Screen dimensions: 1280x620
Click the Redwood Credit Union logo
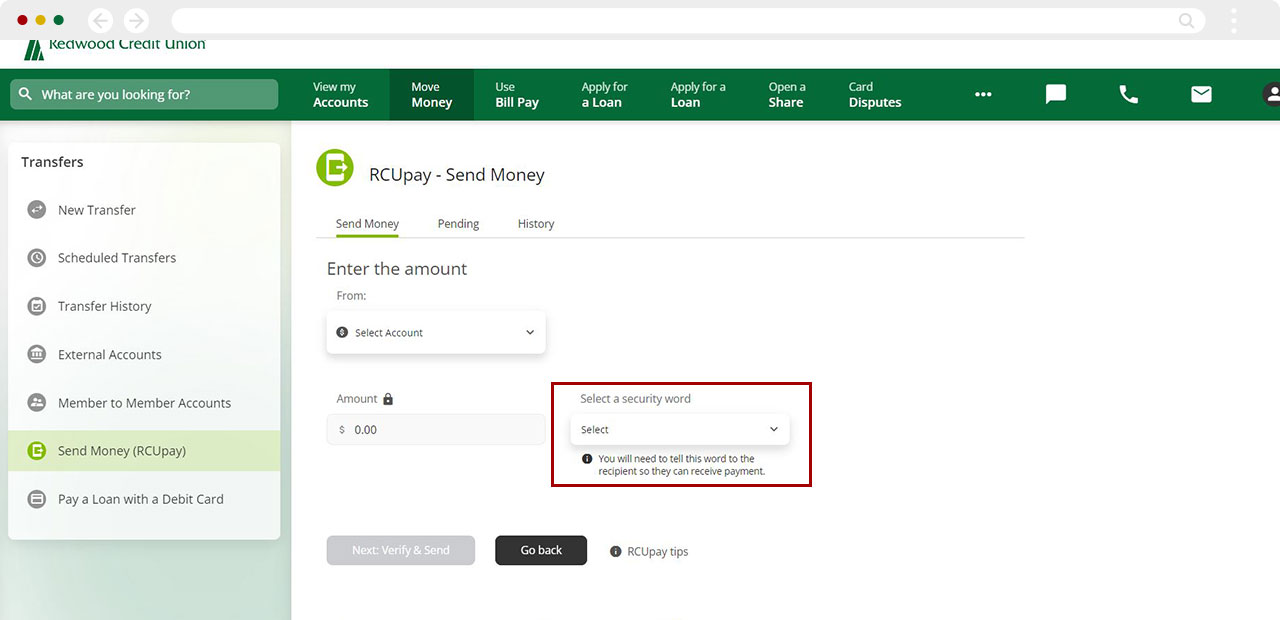click(114, 48)
